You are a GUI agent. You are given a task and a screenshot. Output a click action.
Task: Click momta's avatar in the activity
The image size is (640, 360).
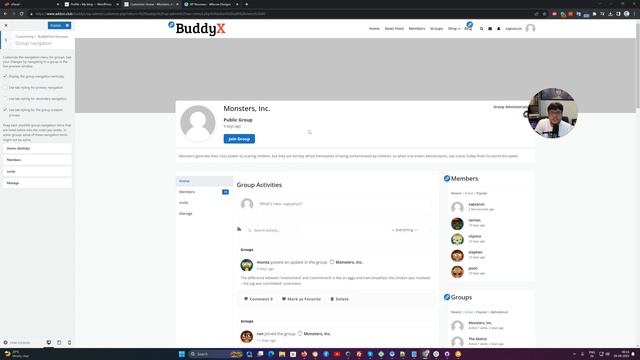(247, 265)
